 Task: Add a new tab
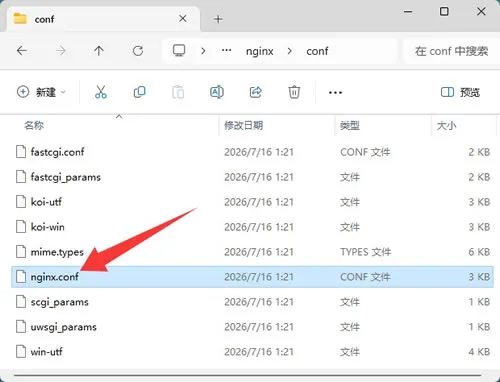[218, 19]
